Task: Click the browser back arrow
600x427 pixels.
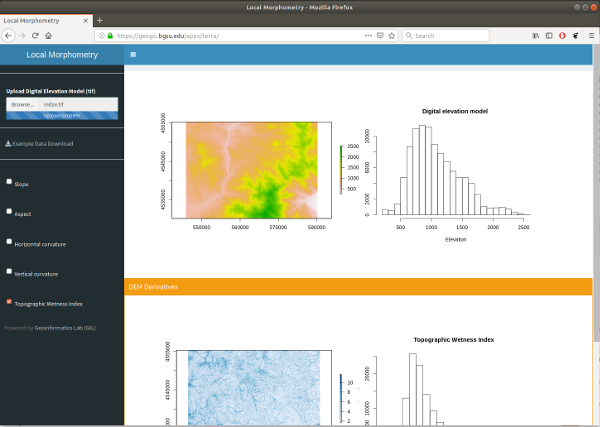Action: click(x=9, y=35)
